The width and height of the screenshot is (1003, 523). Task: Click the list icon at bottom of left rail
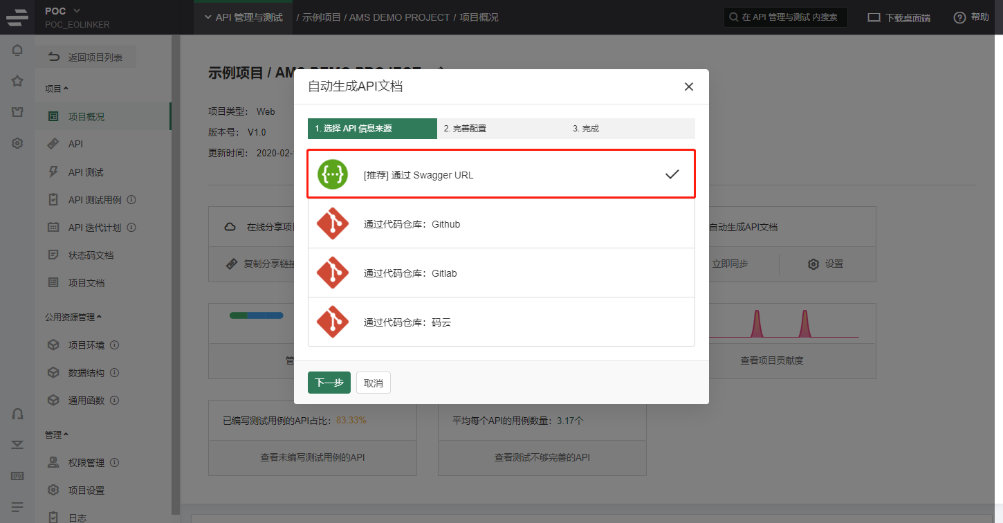[17, 506]
